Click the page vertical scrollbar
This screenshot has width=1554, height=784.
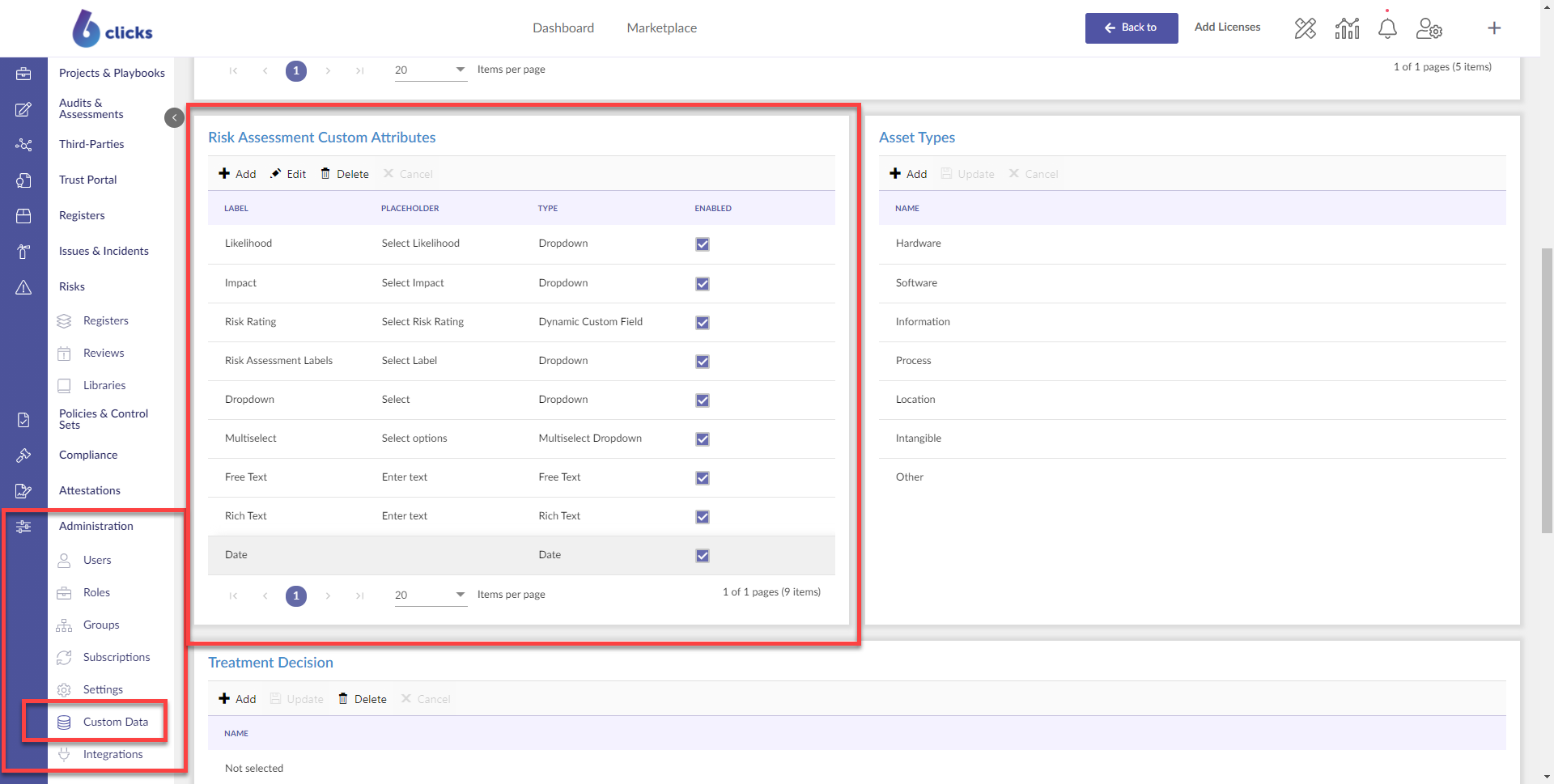pos(1547,388)
